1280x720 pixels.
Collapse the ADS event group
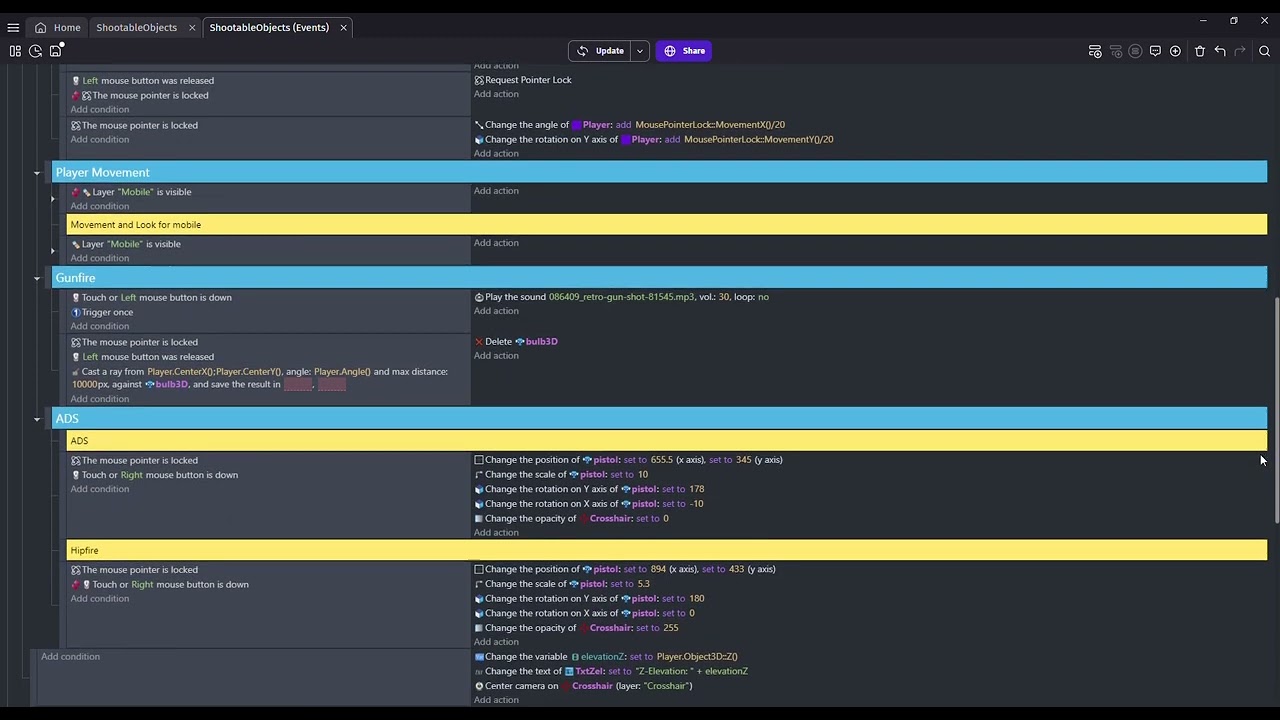tap(37, 419)
